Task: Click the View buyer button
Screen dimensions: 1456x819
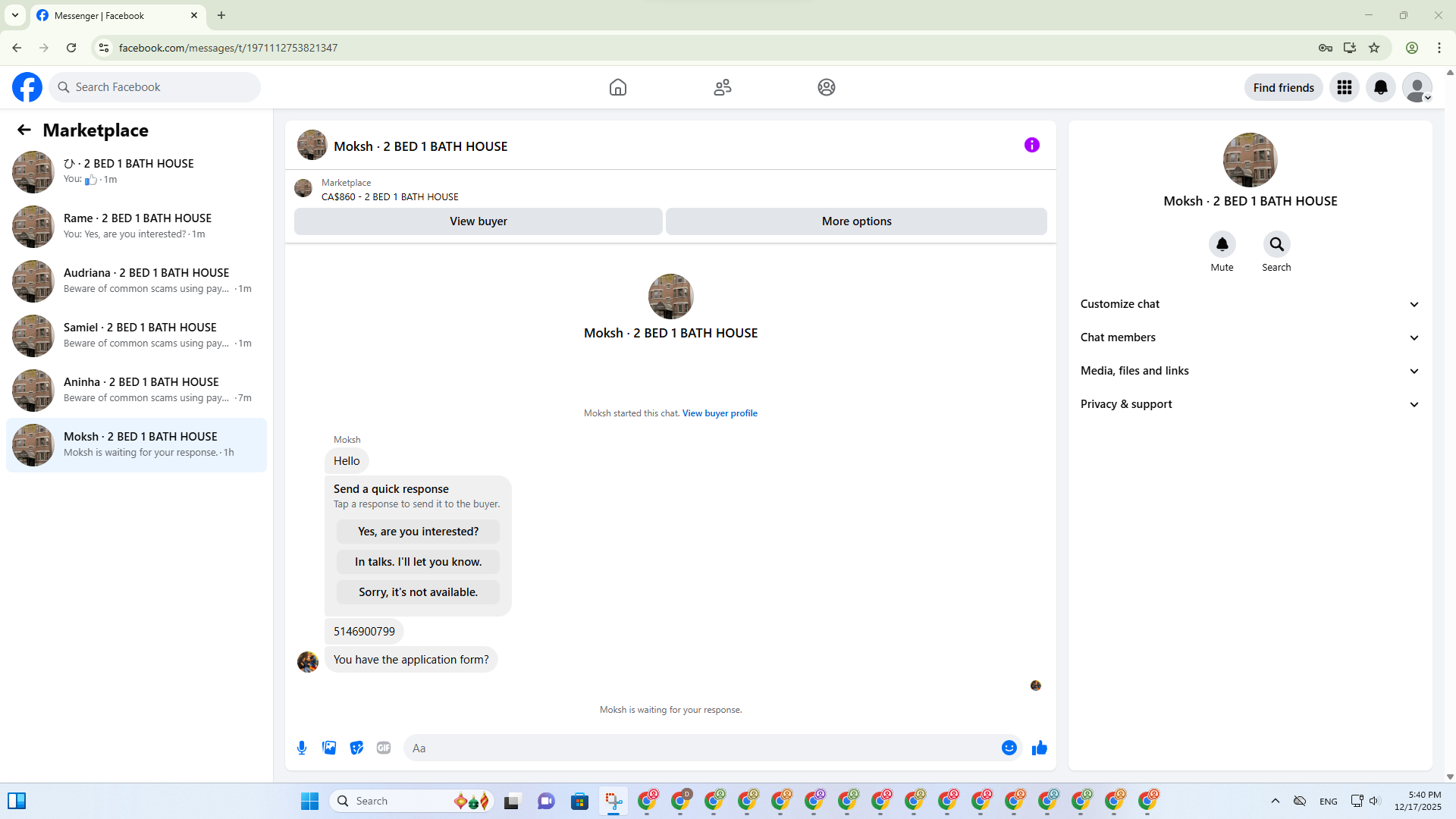Action: pos(478,221)
